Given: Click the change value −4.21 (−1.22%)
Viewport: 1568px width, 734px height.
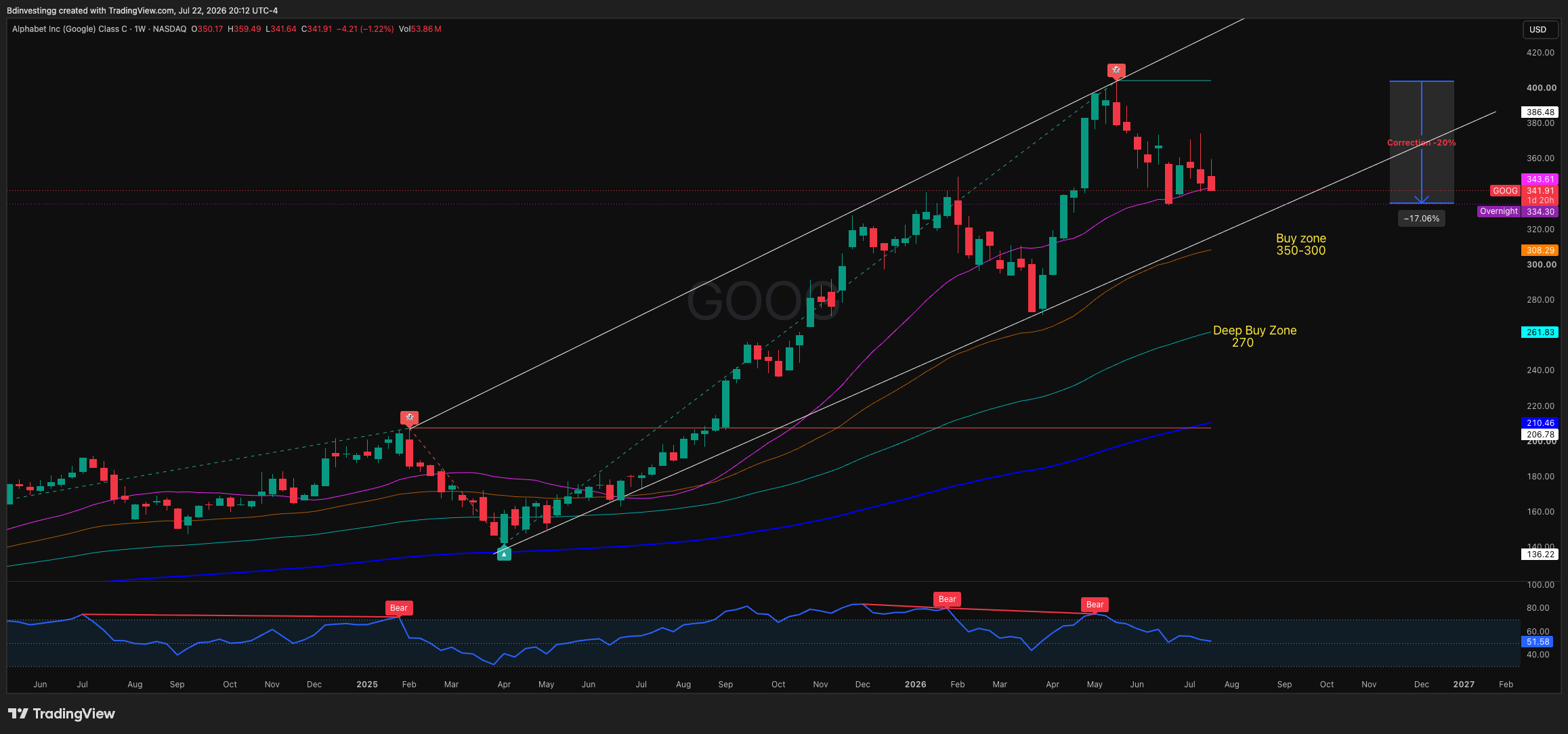Looking at the screenshot, I should point(366,29).
